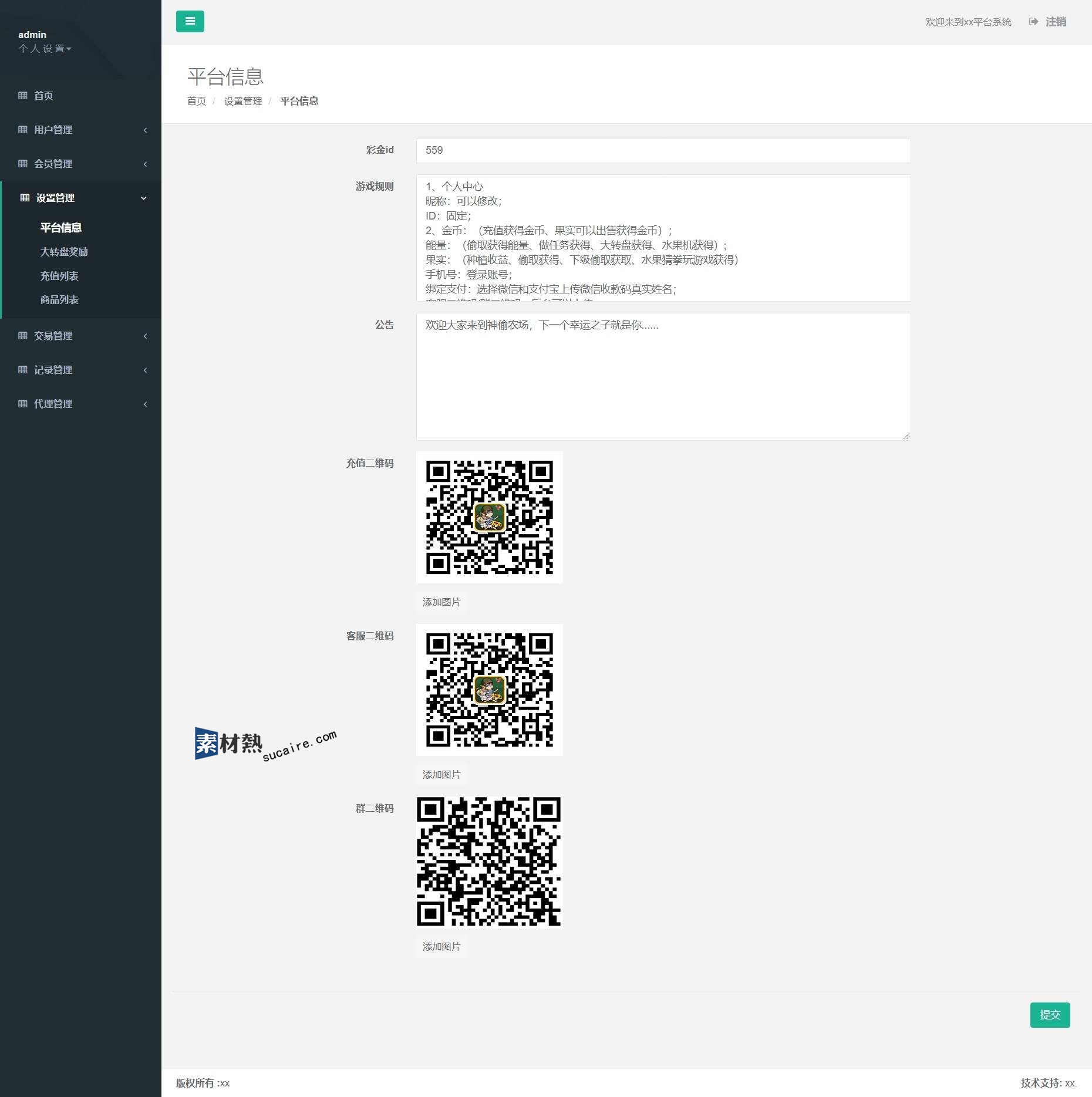Expand the 记录管理 chevron arrow
Image resolution: width=1092 pixels, height=1097 pixels.
145,370
